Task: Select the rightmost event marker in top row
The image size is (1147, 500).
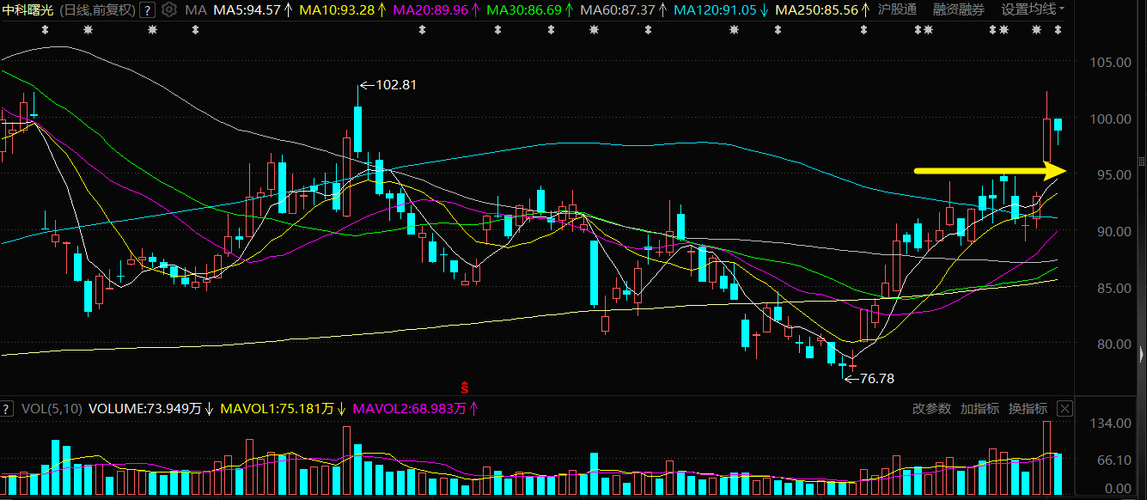Action: (x=1057, y=30)
